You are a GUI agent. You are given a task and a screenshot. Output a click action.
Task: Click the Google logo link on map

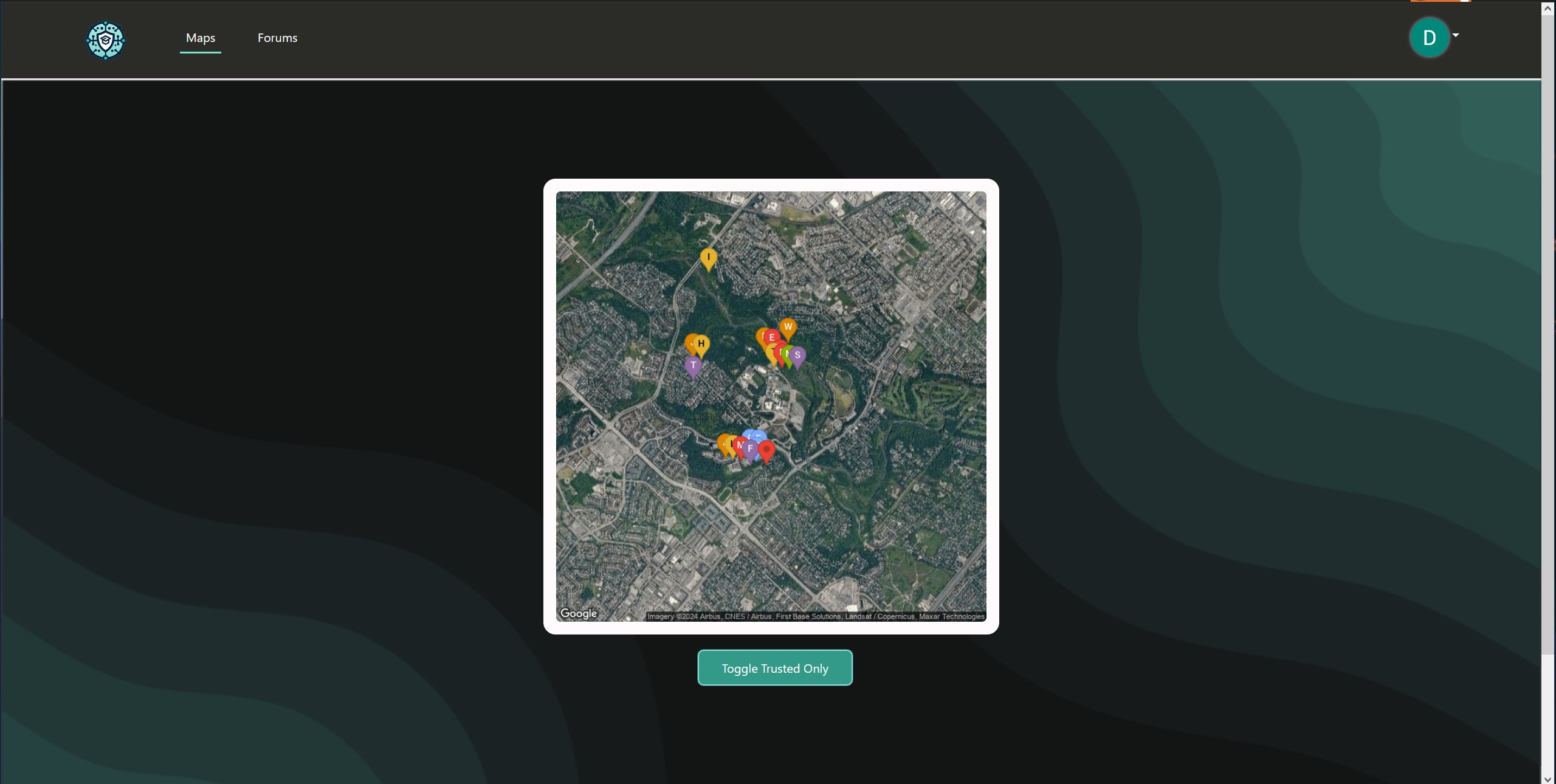[578, 613]
